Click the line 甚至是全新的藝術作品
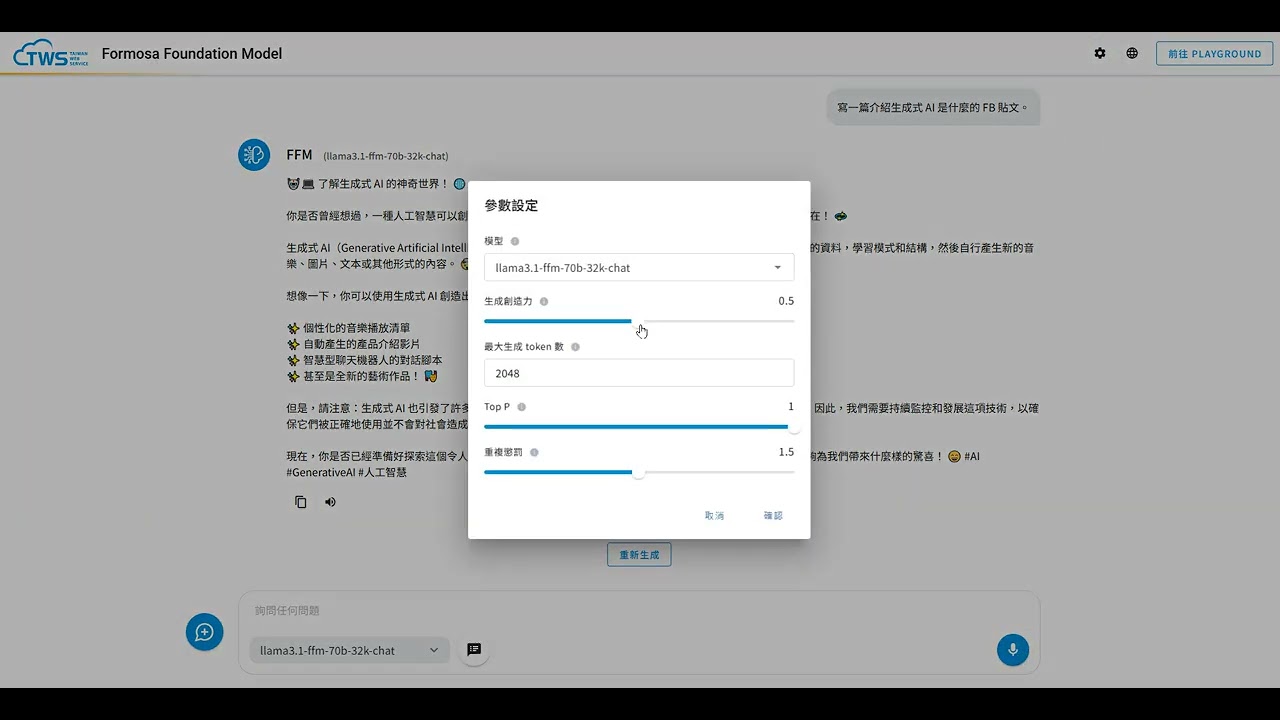Screen dimensions: 1280x720 (x=363, y=376)
